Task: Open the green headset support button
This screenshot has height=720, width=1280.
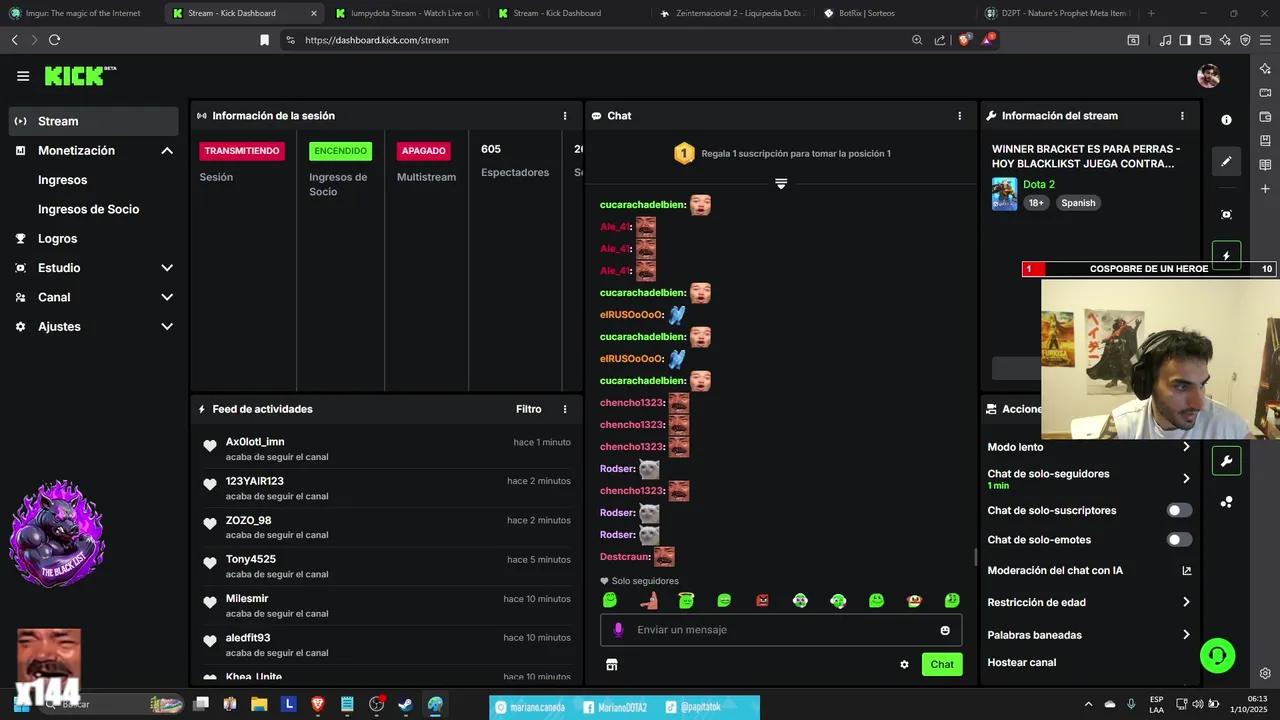Action: [x=1218, y=656]
